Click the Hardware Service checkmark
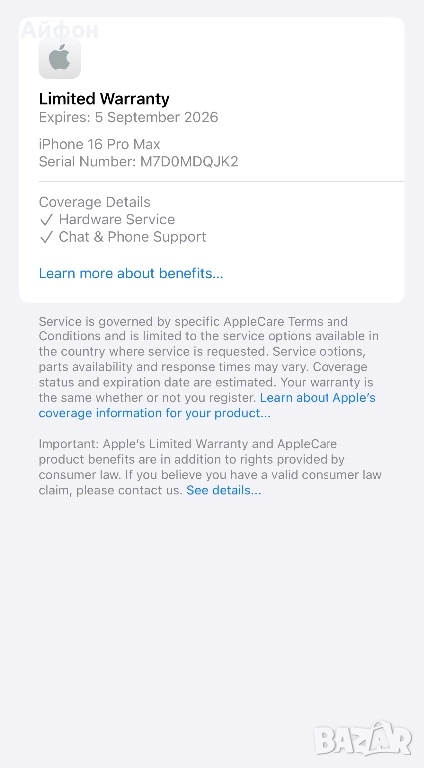The image size is (424, 768). [x=46, y=220]
